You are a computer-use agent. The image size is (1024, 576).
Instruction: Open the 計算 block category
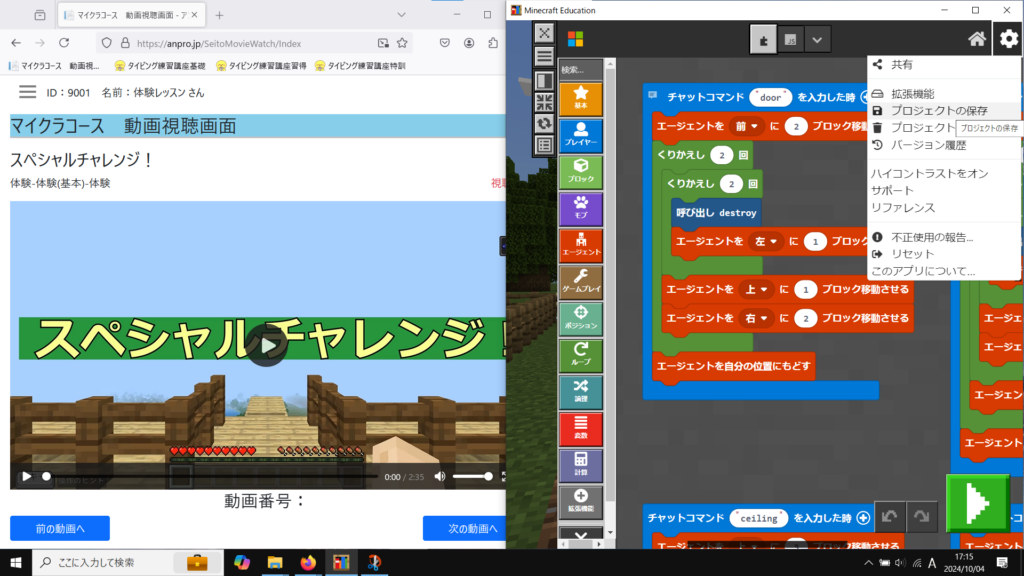(x=581, y=464)
